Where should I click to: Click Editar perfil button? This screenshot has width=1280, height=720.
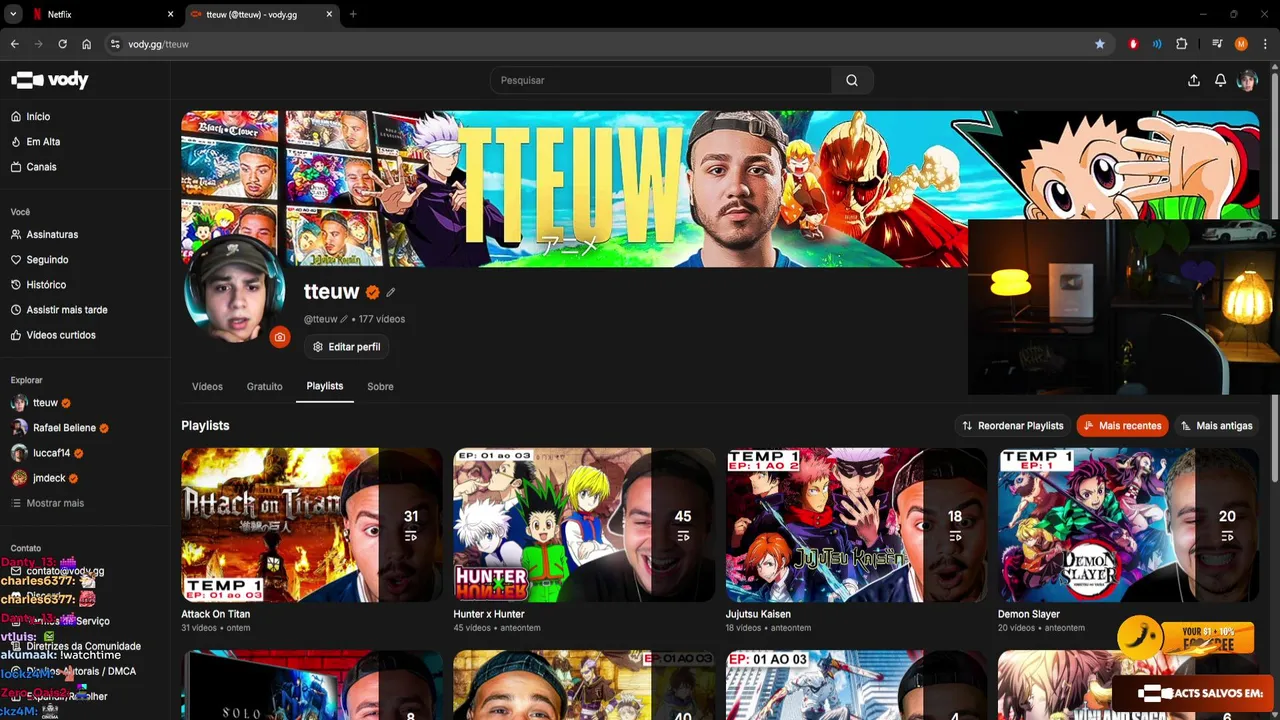[x=346, y=347]
